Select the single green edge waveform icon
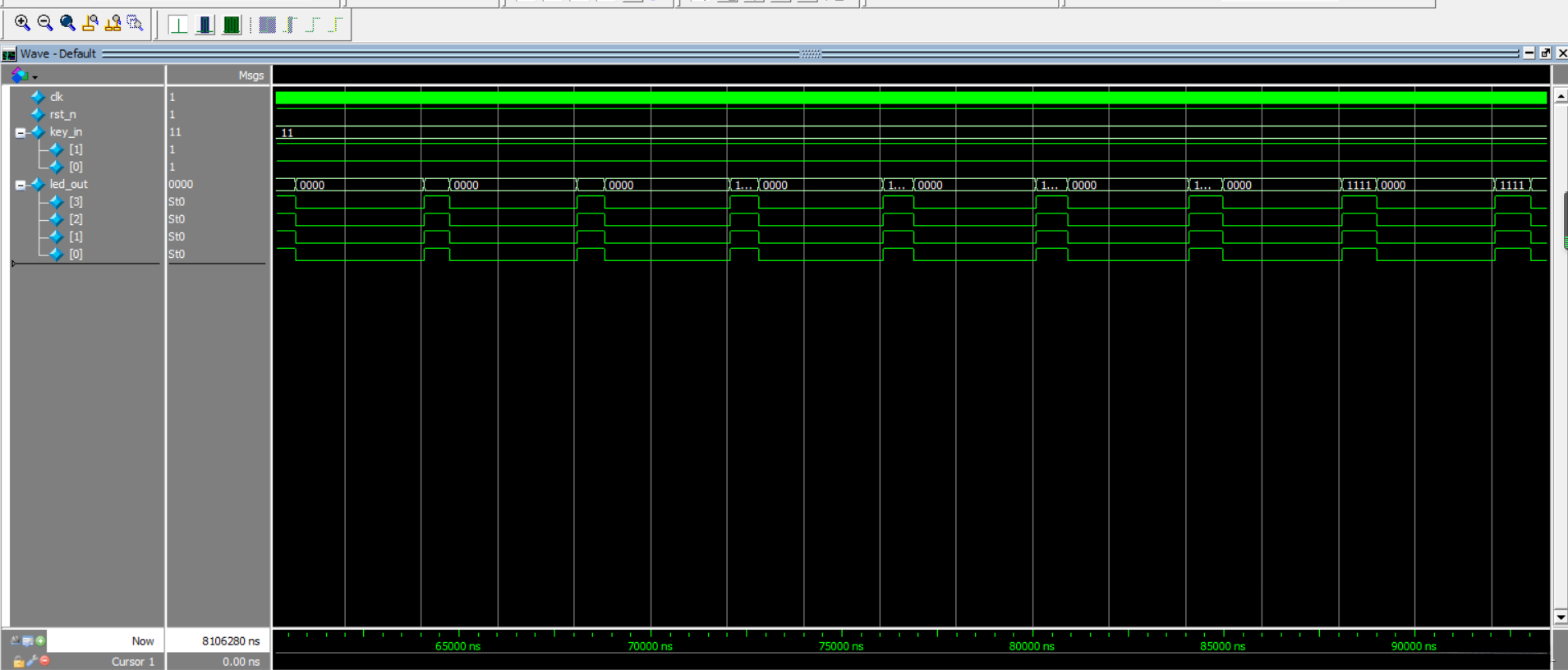1568x670 pixels. point(178,25)
